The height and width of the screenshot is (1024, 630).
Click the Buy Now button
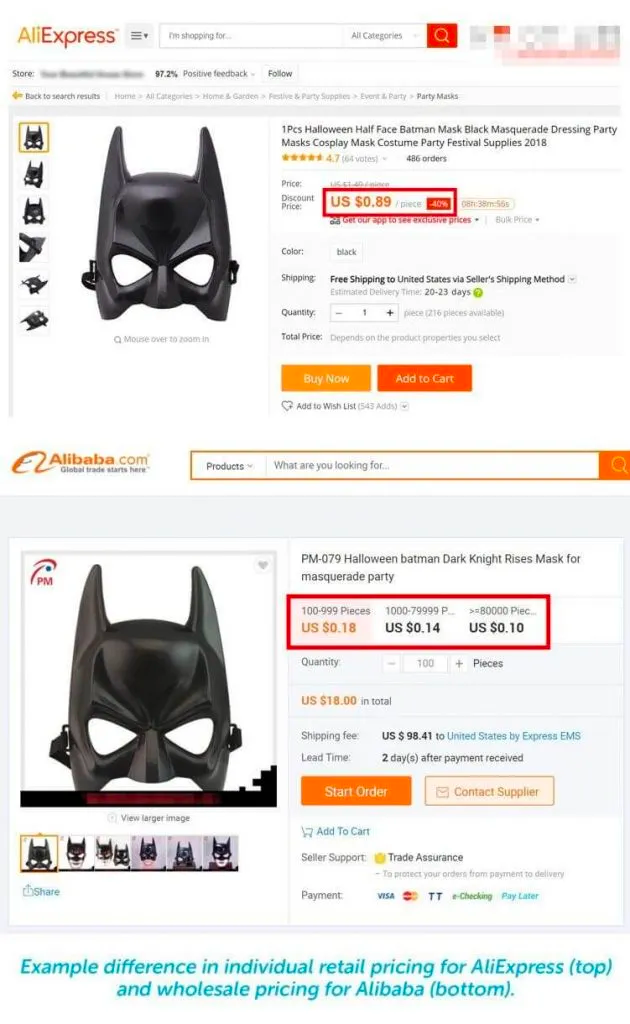click(325, 378)
